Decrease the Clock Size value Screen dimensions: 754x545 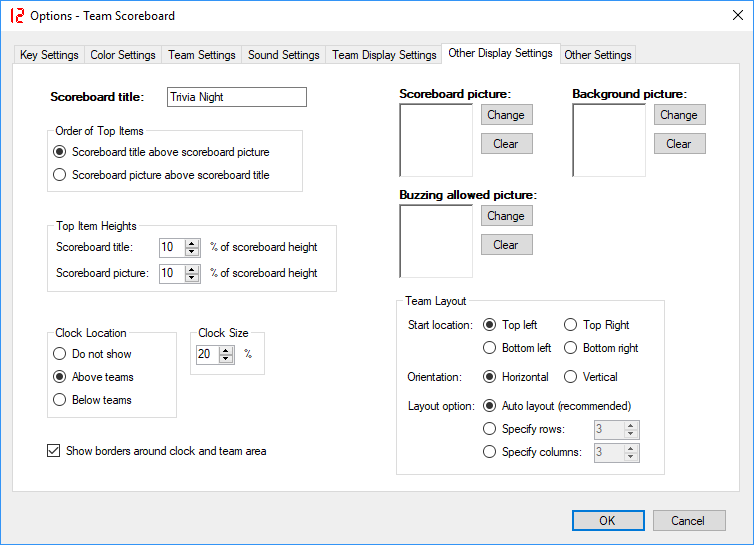pyautogui.click(x=226, y=359)
